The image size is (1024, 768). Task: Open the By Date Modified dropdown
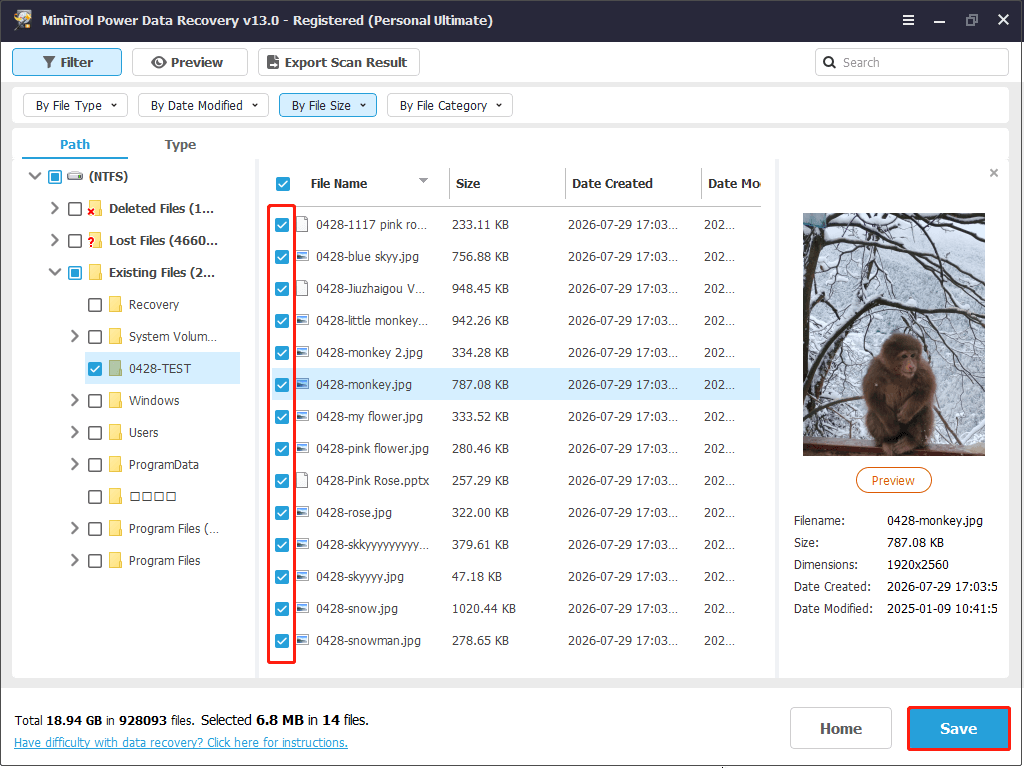pyautogui.click(x=204, y=105)
